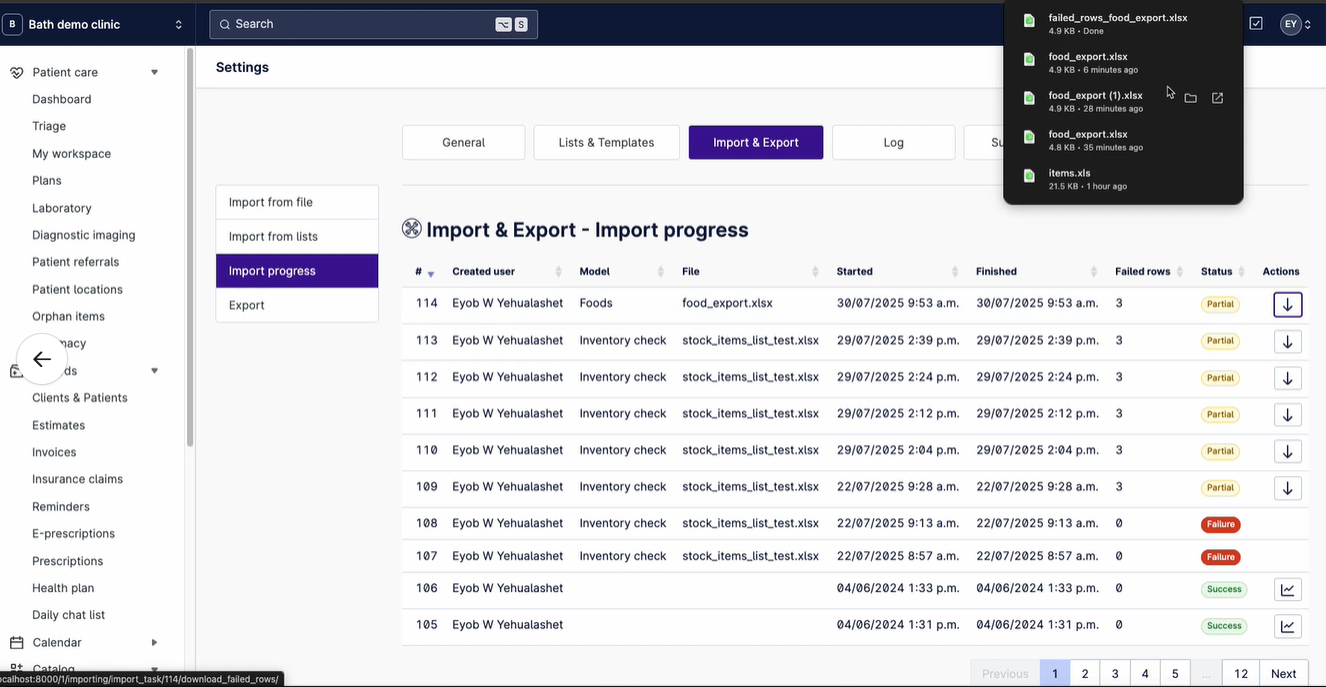Click the items.xls file icon in downloads
The height and width of the screenshot is (687, 1326).
(1029, 175)
